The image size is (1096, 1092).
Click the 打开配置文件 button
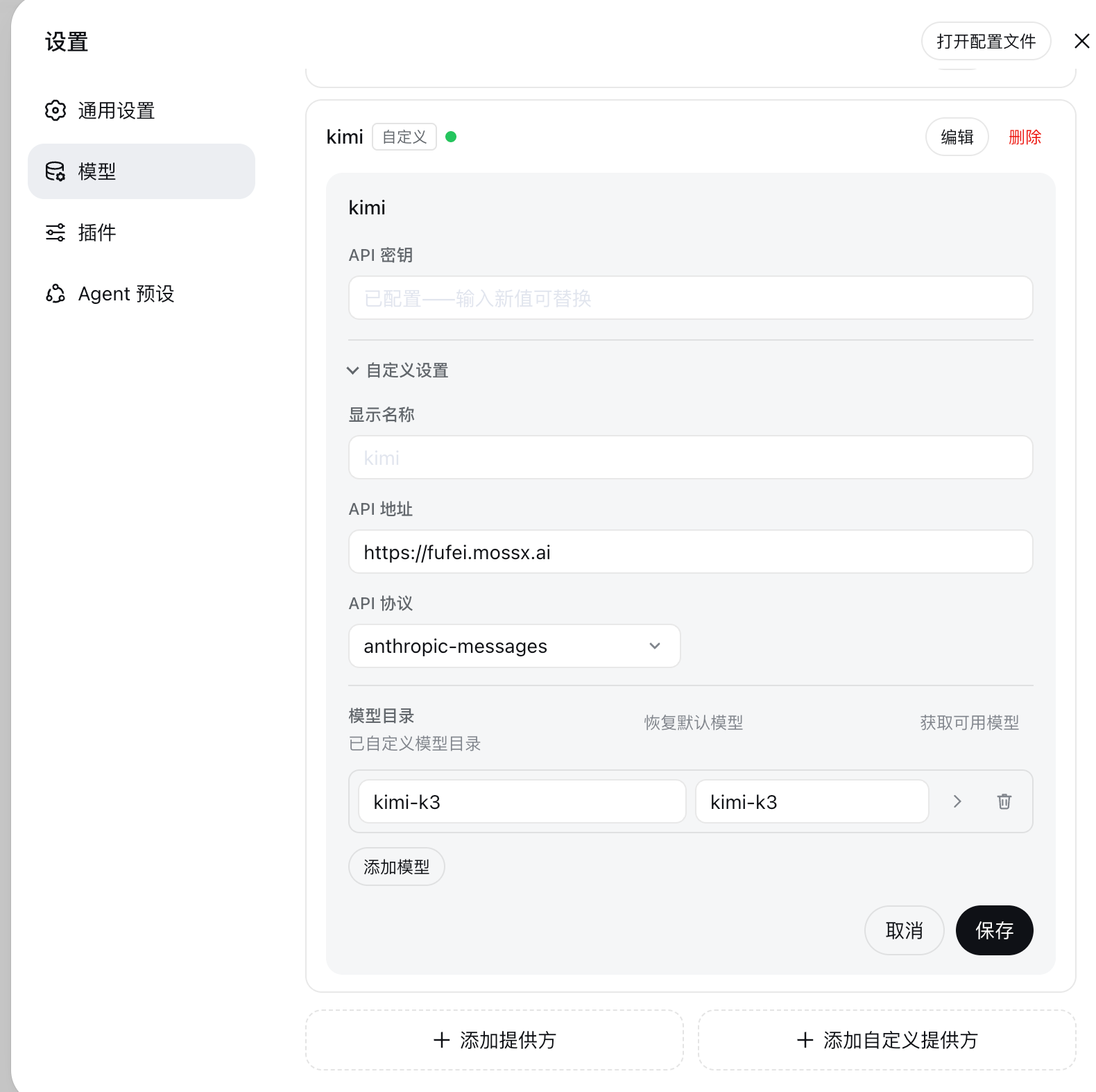point(986,41)
